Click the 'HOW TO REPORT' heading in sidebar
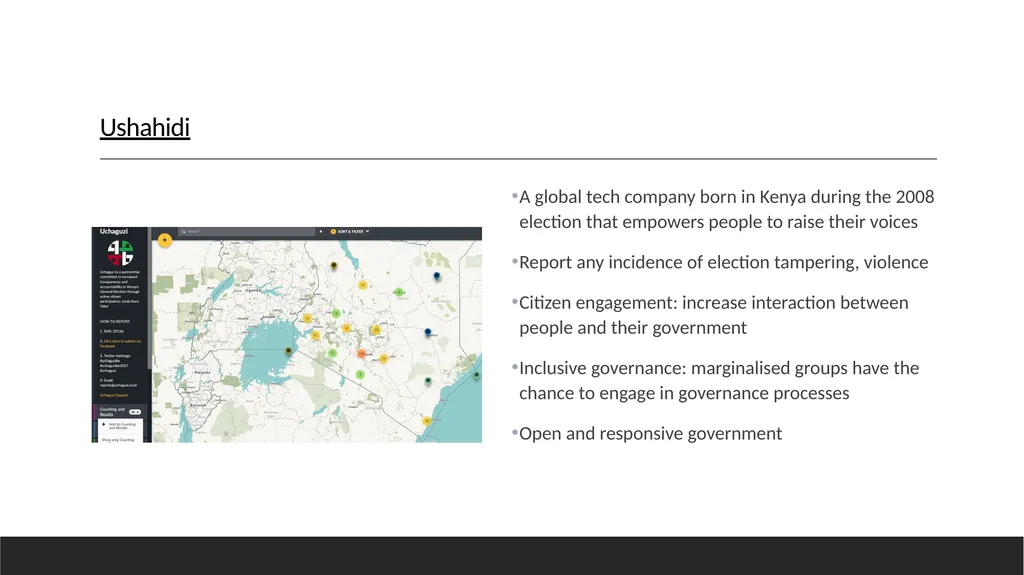1024x575 pixels. coord(115,321)
